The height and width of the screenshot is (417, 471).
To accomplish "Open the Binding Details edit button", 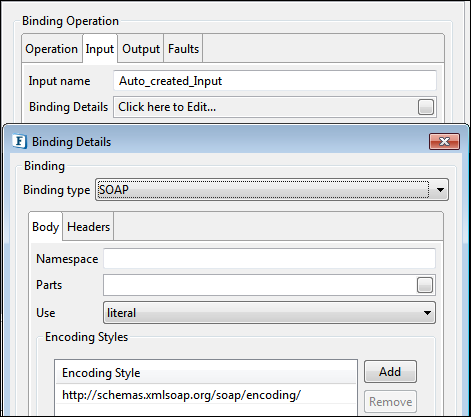I will pyautogui.click(x=426, y=107).
